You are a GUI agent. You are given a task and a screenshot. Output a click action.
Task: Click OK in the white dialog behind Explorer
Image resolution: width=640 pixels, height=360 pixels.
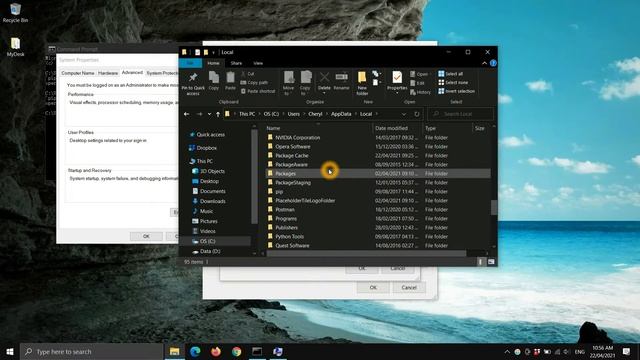pos(373,287)
